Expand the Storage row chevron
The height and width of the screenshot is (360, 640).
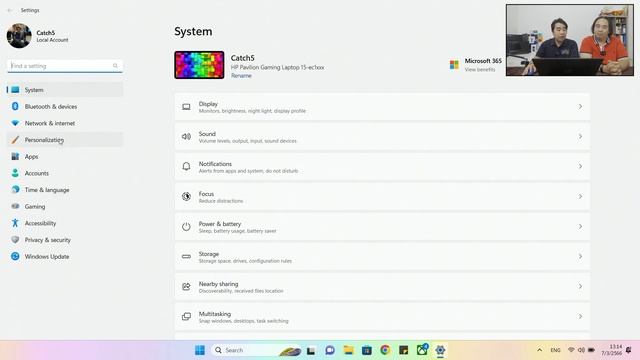coord(580,256)
